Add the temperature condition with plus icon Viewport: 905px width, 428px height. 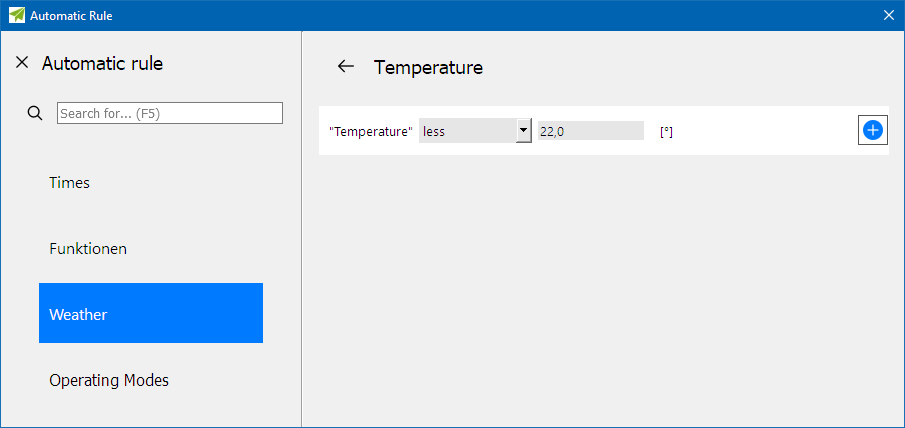(873, 131)
